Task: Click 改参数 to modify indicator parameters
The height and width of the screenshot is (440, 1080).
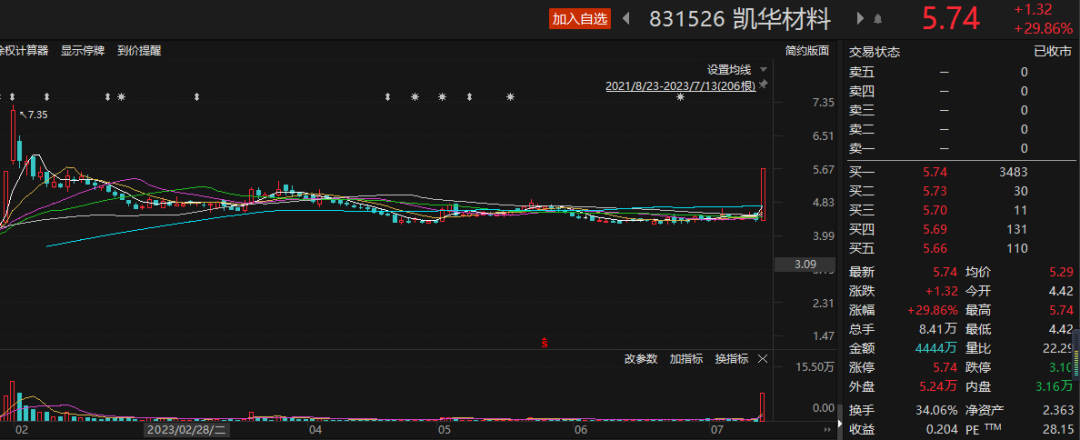Action: pyautogui.click(x=641, y=359)
